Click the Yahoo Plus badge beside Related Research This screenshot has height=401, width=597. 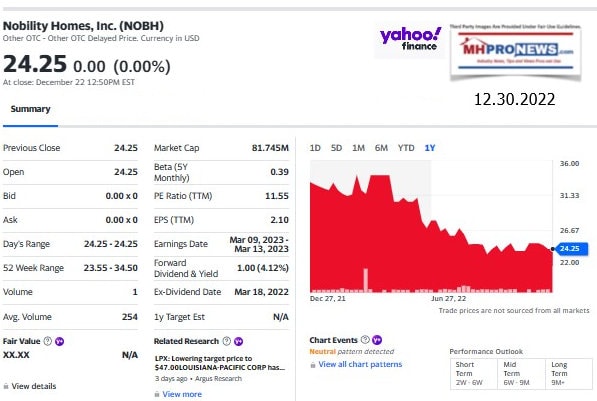(x=238, y=341)
